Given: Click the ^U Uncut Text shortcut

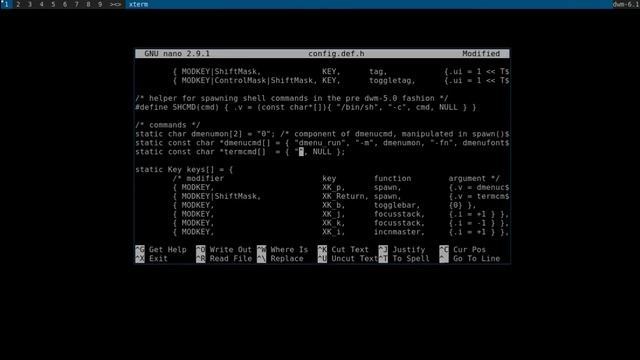Looking at the screenshot, I should coord(348,258).
